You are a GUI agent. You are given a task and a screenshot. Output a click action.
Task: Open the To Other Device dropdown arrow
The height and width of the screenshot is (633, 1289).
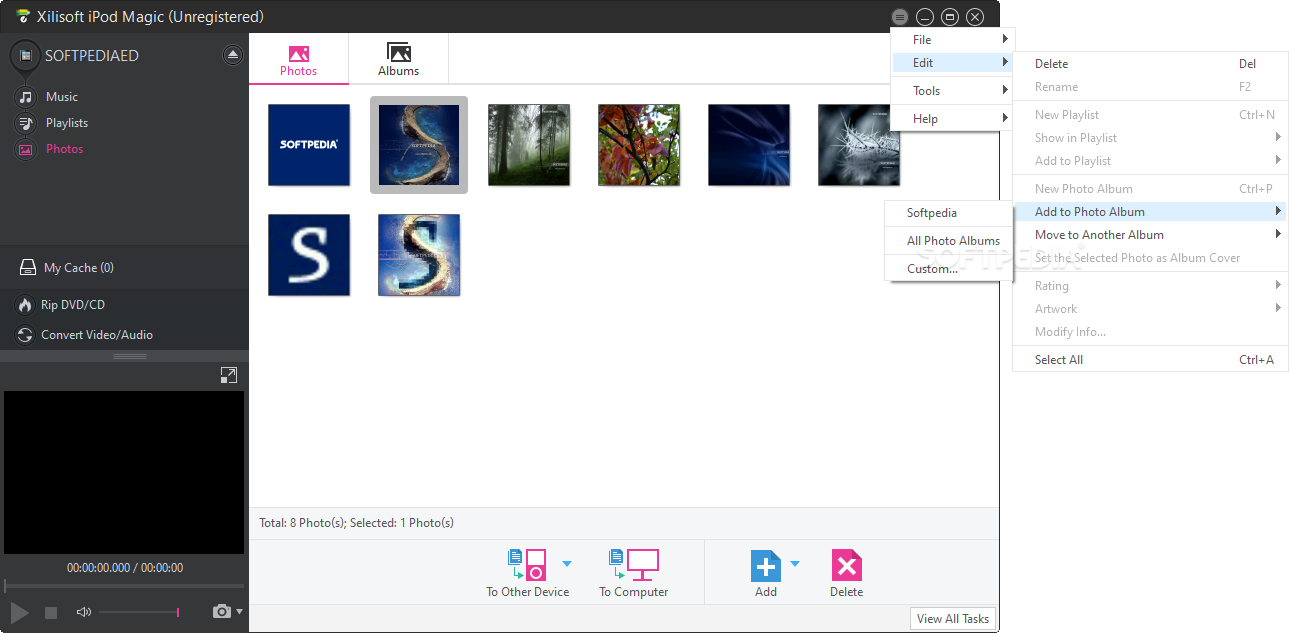pyautogui.click(x=566, y=564)
